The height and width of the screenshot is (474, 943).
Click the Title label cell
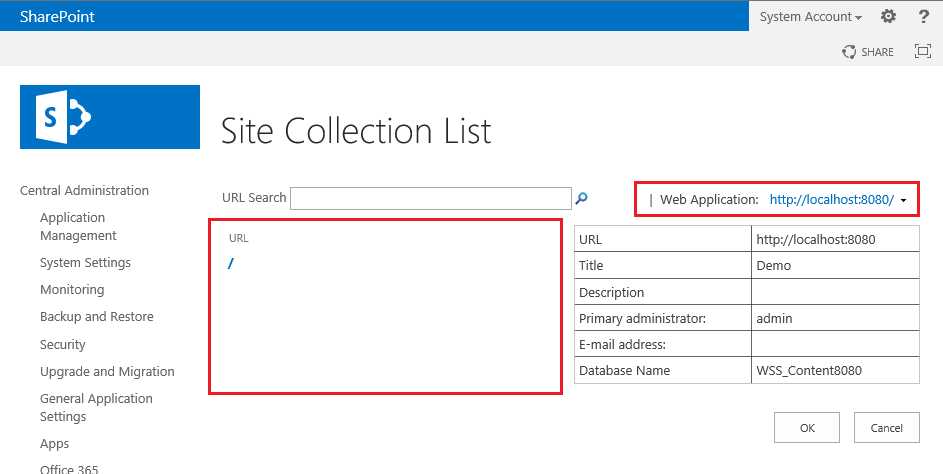pos(663,265)
